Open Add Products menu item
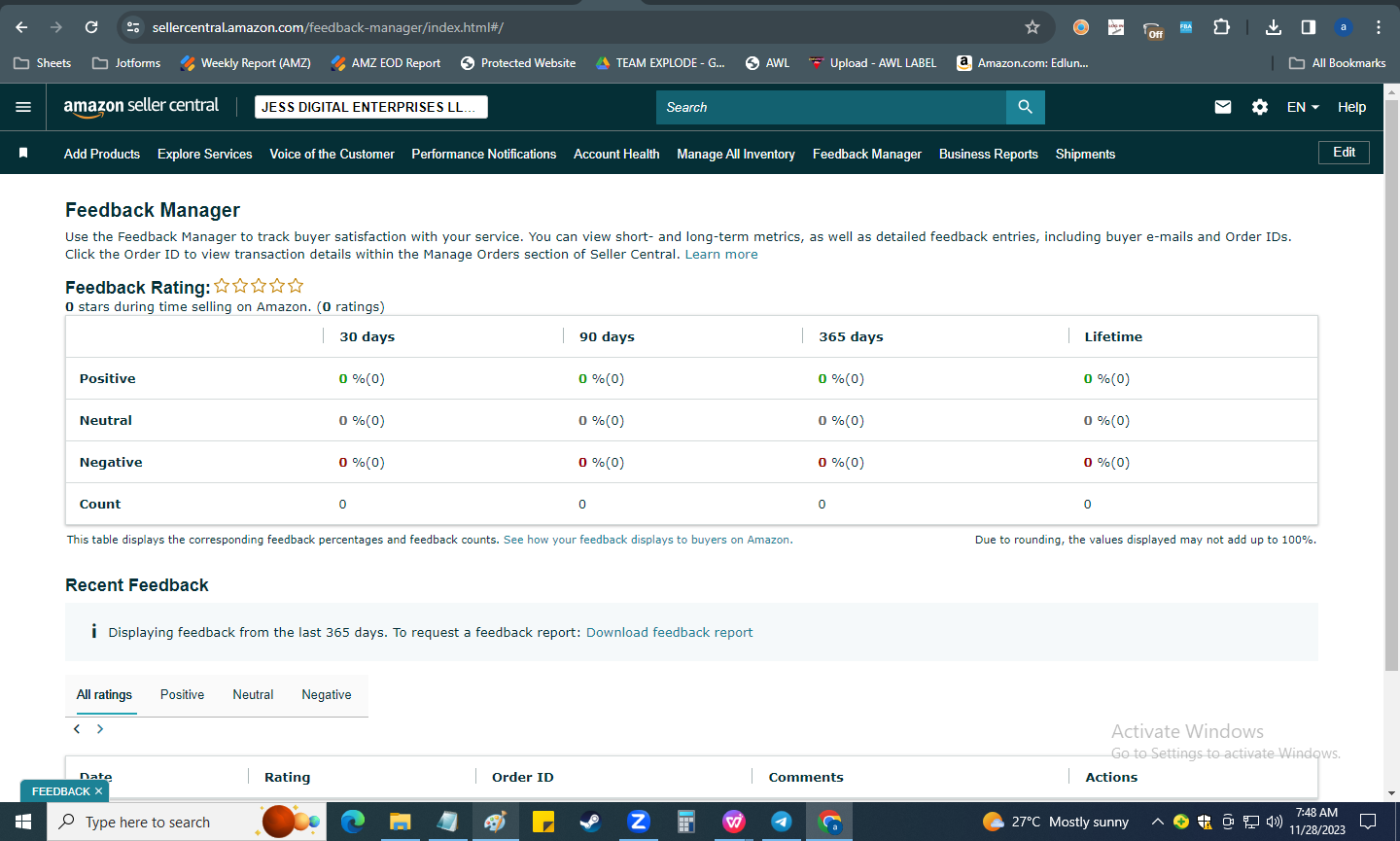The width and height of the screenshot is (1400, 841). coord(102,154)
